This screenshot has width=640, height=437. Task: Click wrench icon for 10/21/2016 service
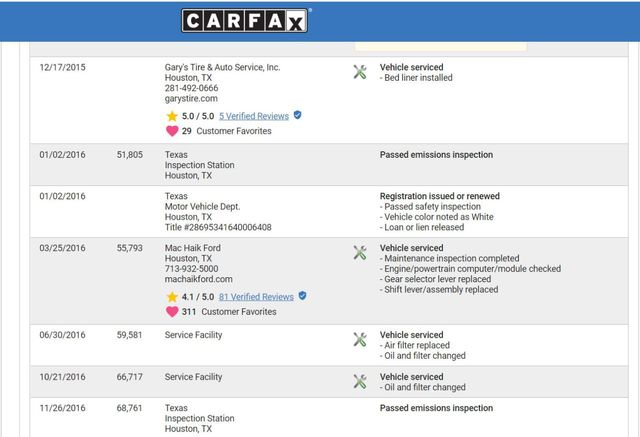click(360, 382)
